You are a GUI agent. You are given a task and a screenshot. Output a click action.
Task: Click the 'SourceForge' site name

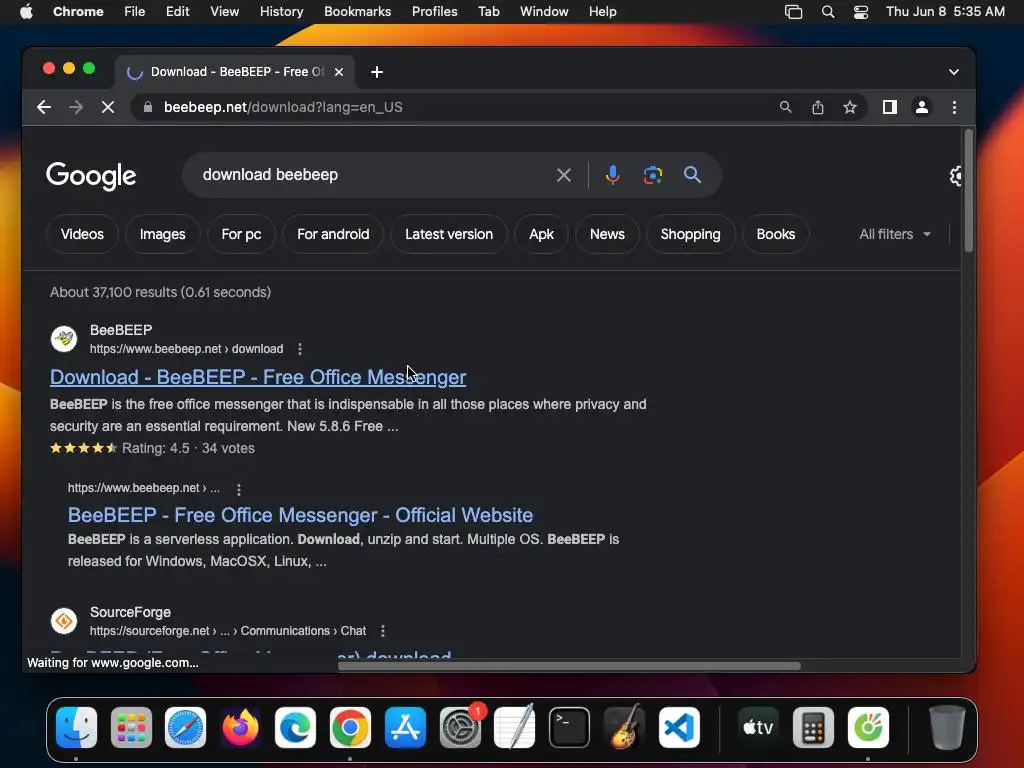(131, 613)
